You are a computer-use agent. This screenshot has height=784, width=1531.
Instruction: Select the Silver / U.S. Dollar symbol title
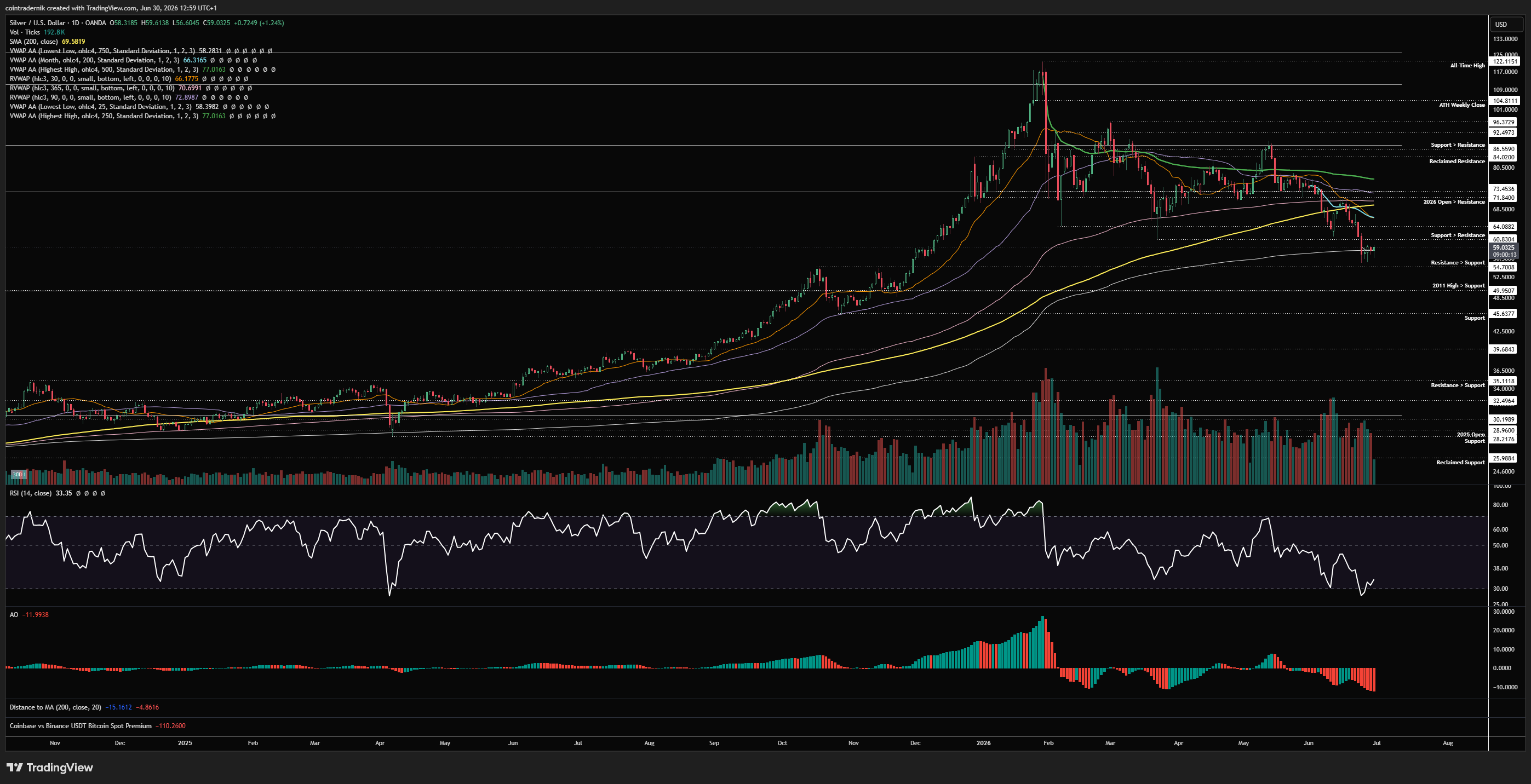(x=57, y=22)
